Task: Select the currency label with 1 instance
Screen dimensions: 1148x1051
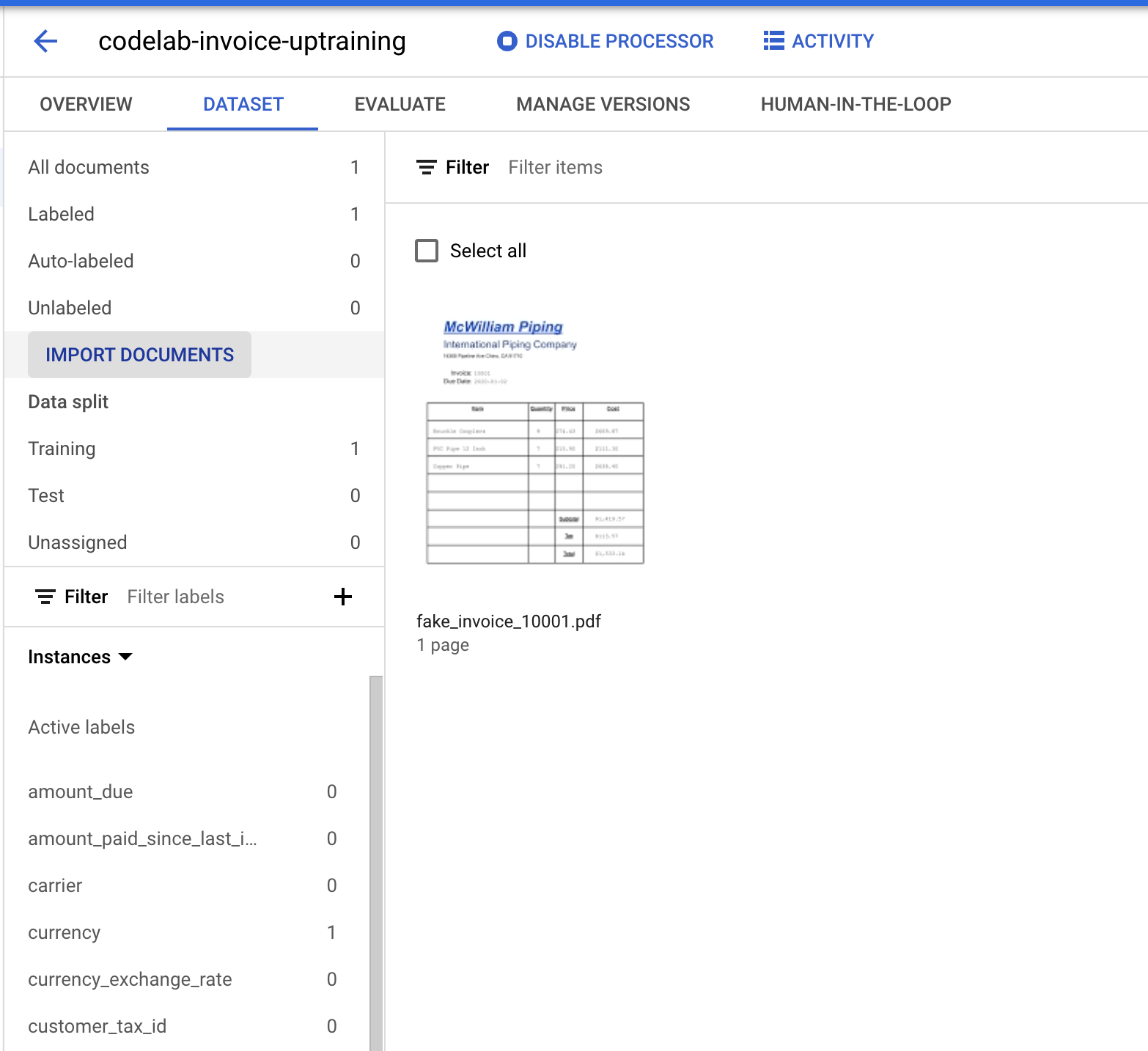Action: [65, 932]
